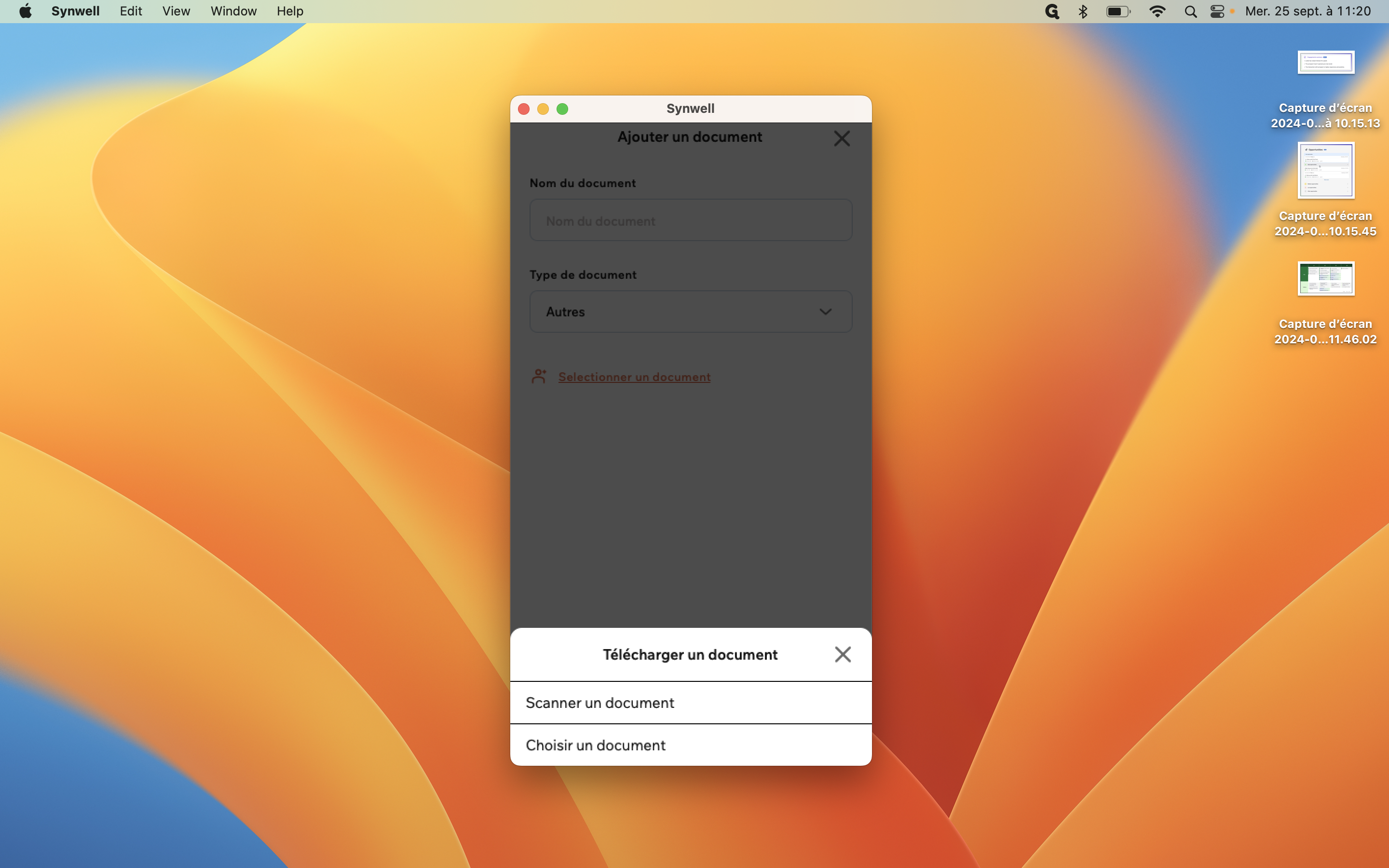Open the Help menu
The height and width of the screenshot is (868, 1389).
[290, 11]
